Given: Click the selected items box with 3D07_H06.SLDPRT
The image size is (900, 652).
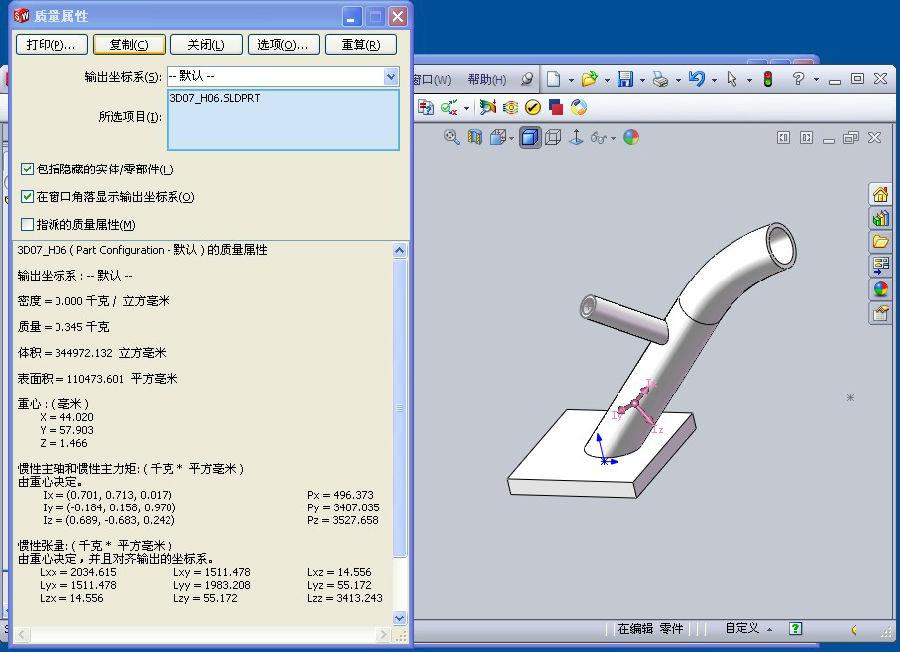Looking at the screenshot, I should click(283, 120).
